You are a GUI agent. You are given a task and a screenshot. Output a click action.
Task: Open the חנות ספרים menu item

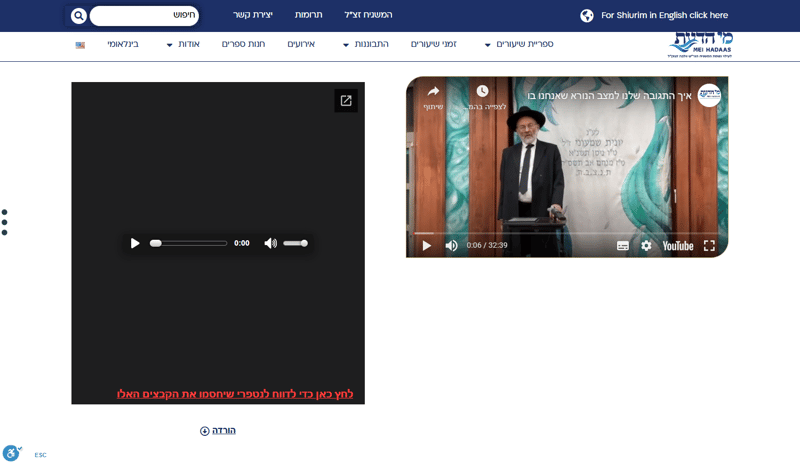point(243,44)
